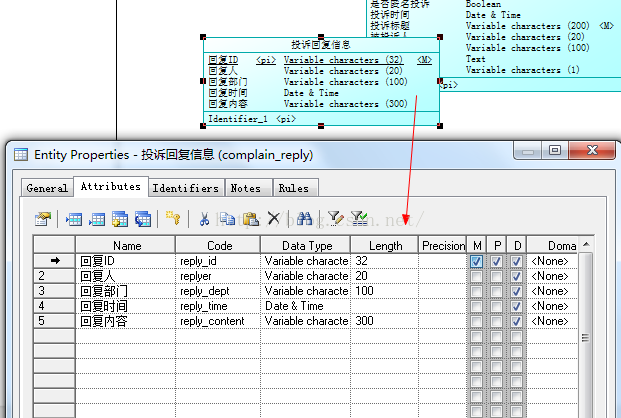Check Mandatory for 回复时间 row

click(476, 306)
